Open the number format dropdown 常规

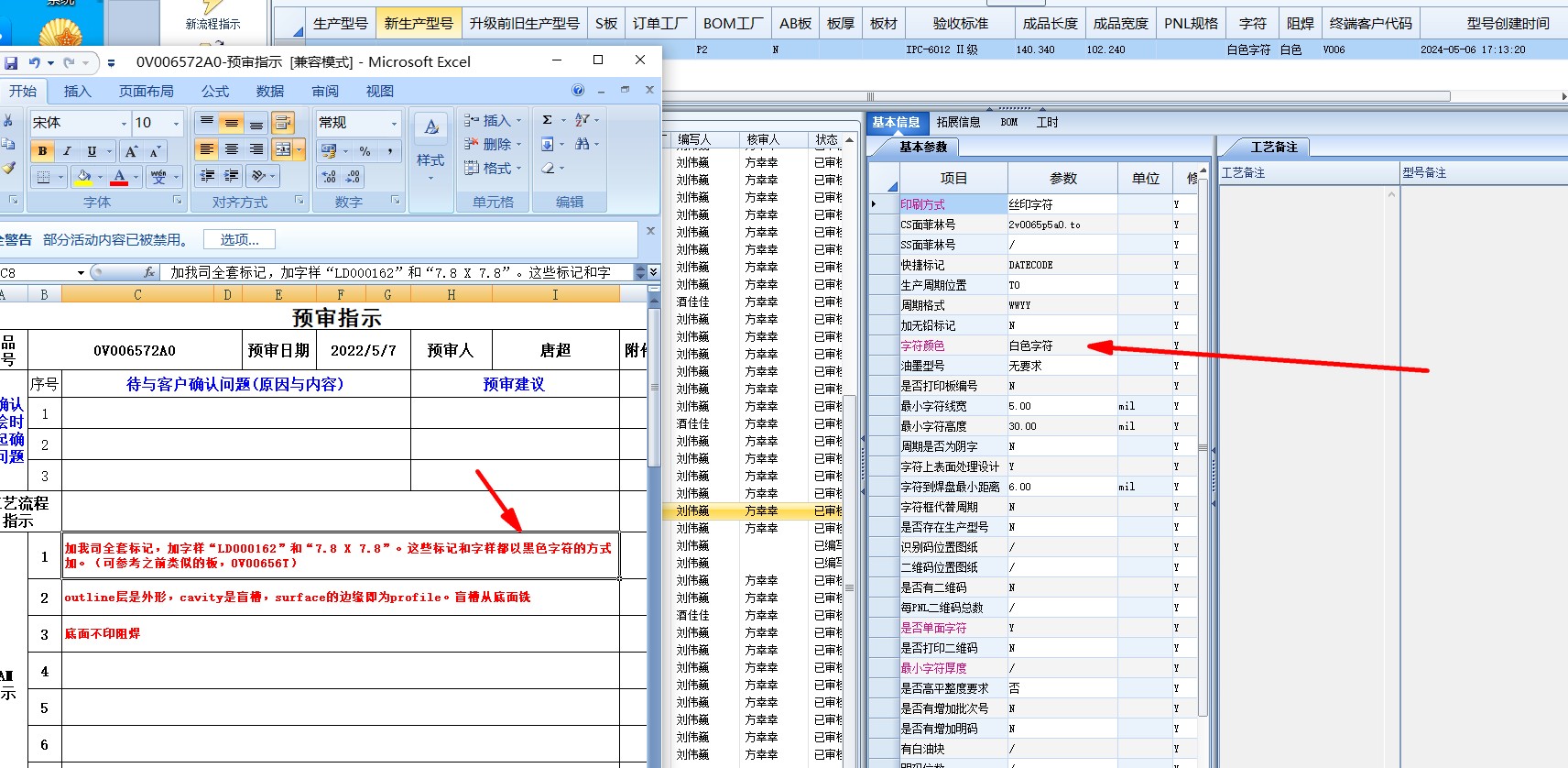click(x=395, y=123)
